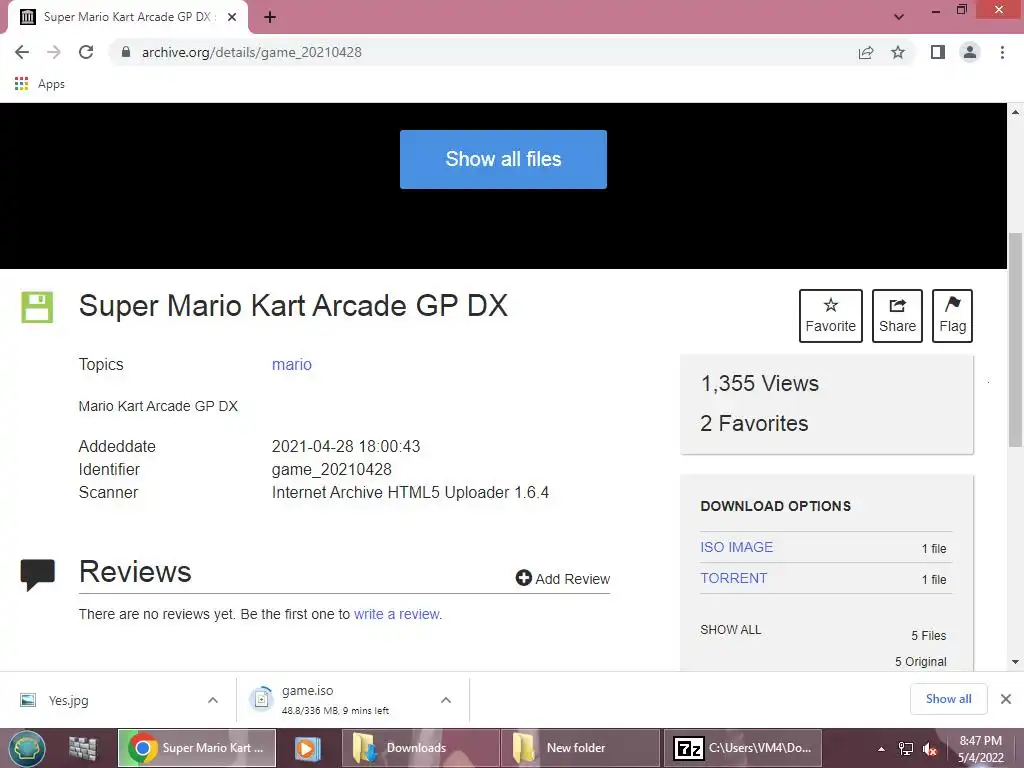Download the ISO IMAGE file
1024x768 pixels.
737,547
